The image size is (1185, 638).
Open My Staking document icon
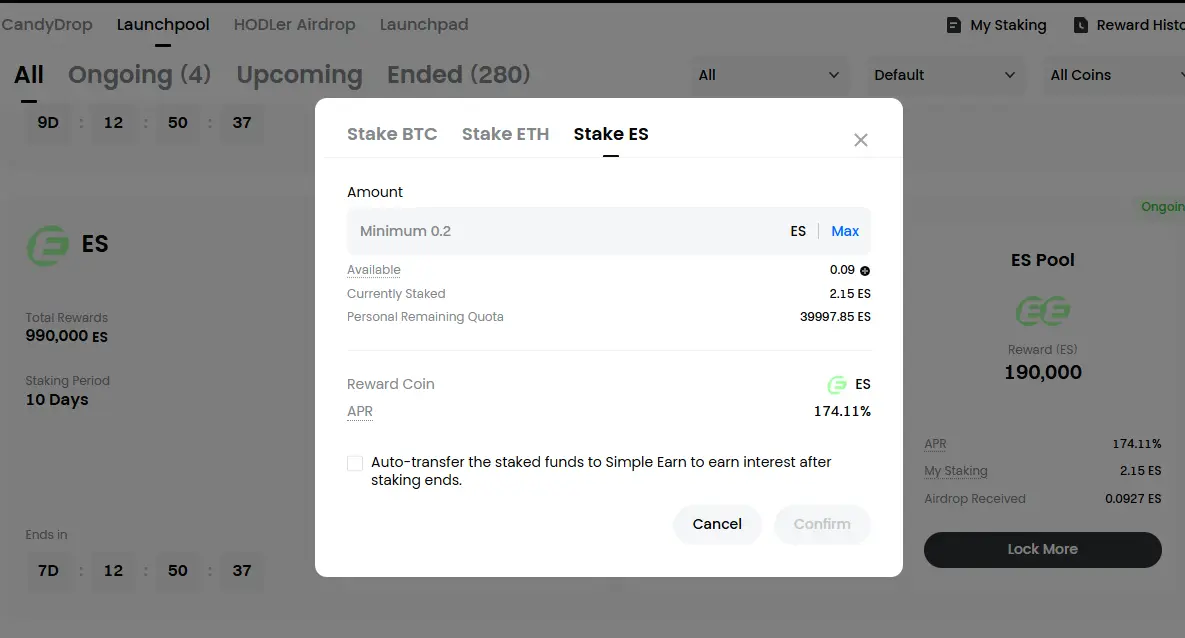point(954,25)
